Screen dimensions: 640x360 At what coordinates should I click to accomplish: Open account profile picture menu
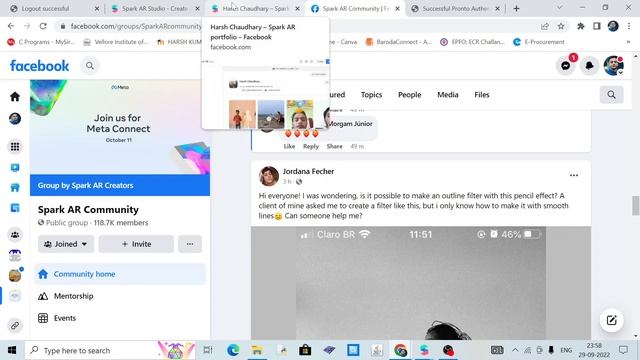tap(613, 66)
